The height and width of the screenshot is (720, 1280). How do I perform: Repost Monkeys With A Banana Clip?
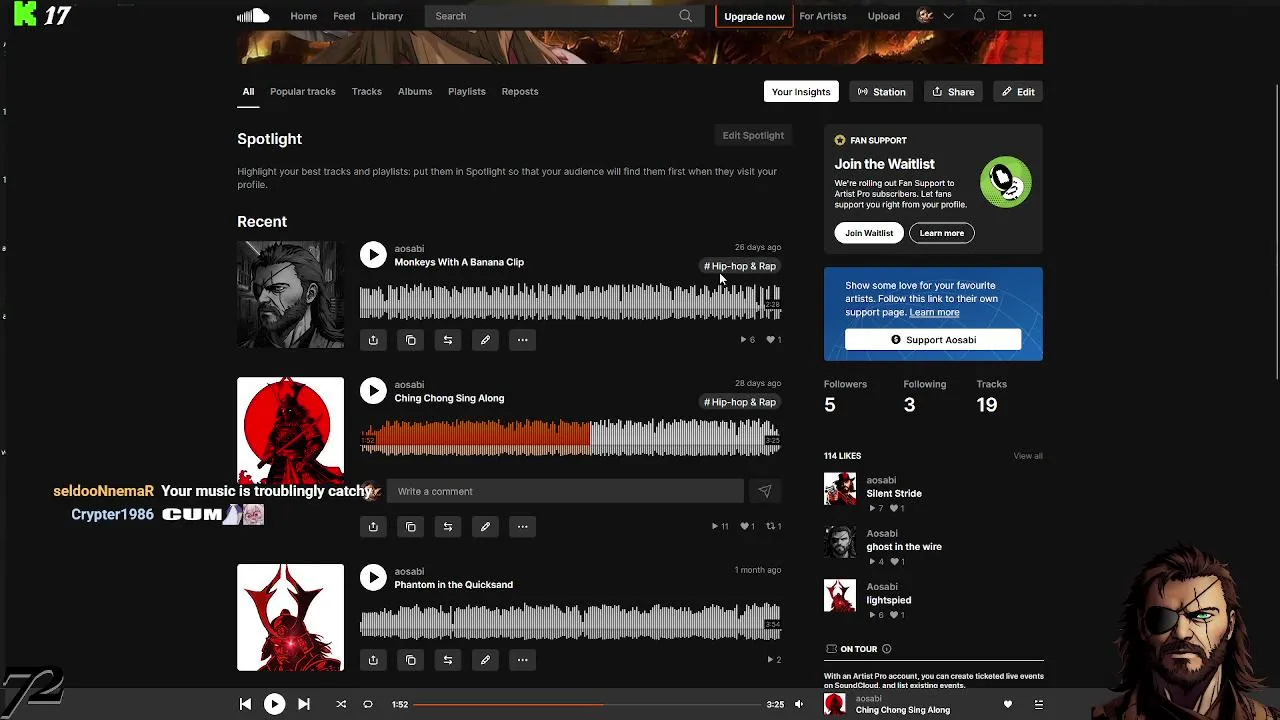[x=448, y=340]
